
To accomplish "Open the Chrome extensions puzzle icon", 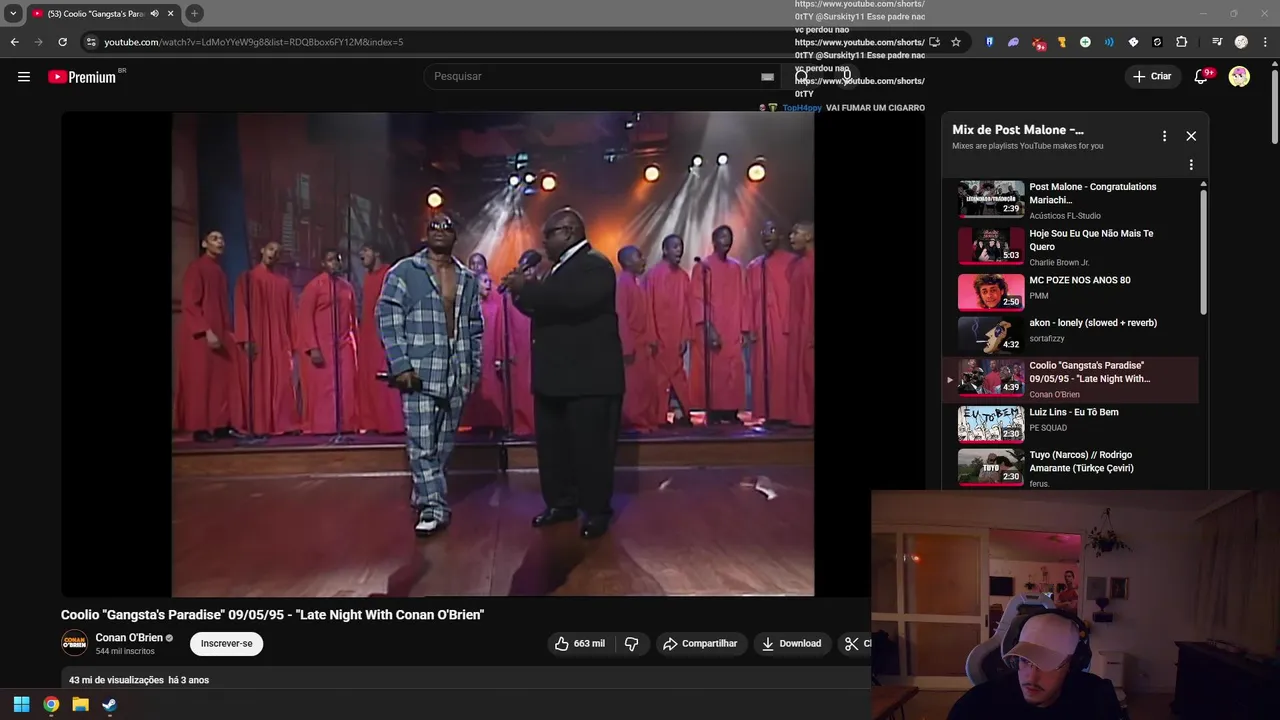I will 1181,42.
